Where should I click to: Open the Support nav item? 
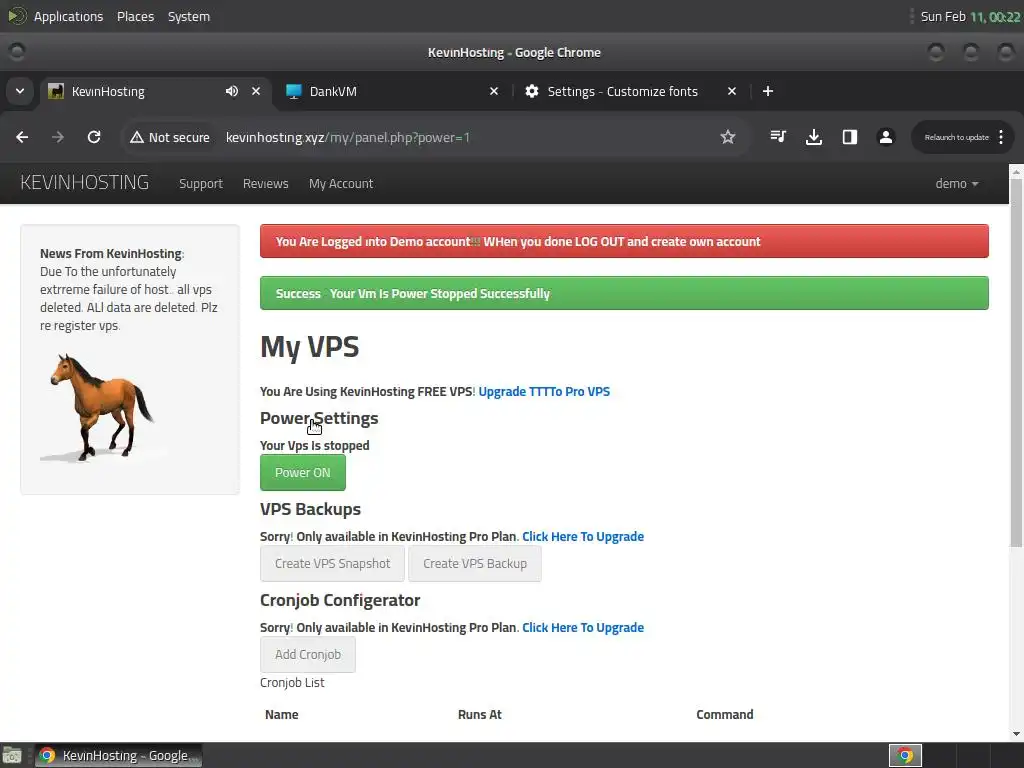click(201, 184)
